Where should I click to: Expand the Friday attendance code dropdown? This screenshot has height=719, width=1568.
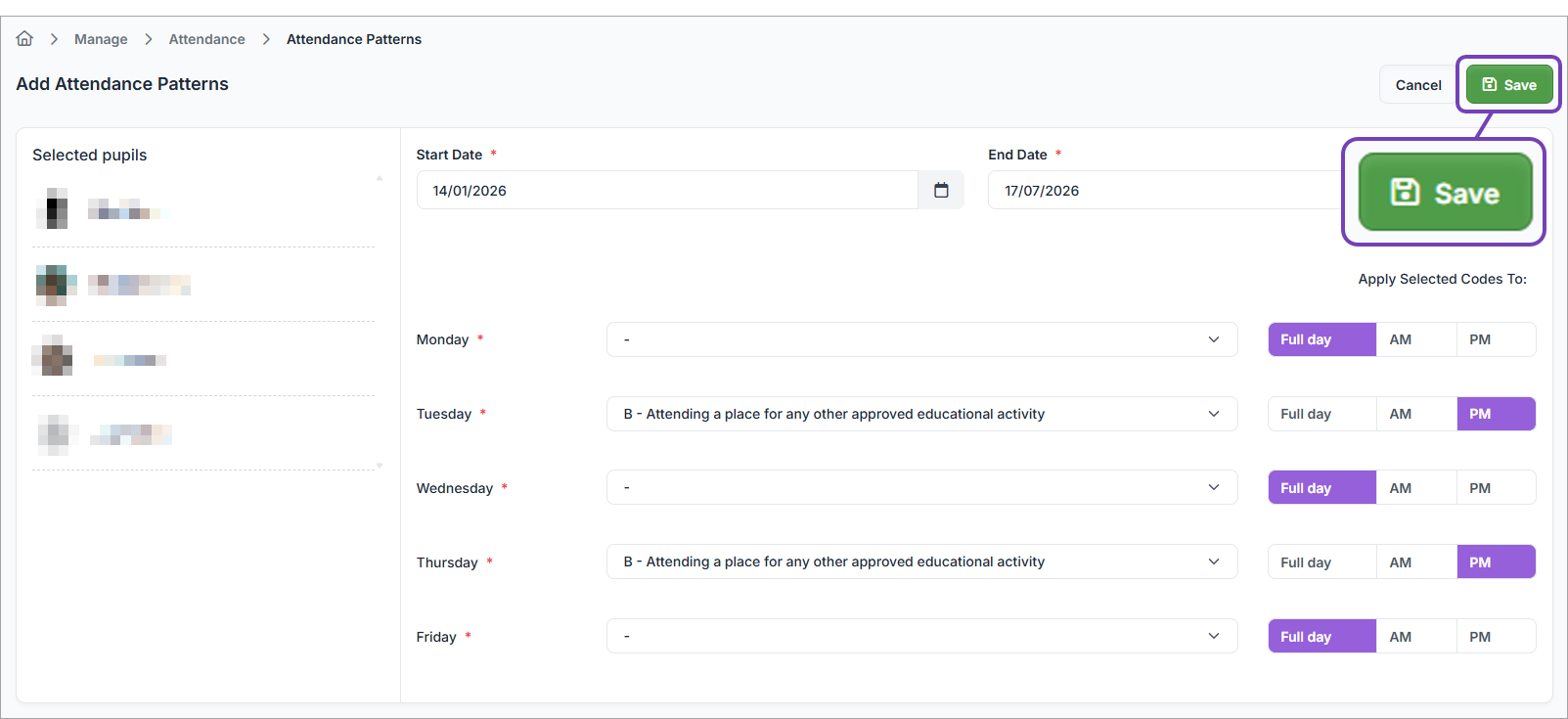(921, 637)
